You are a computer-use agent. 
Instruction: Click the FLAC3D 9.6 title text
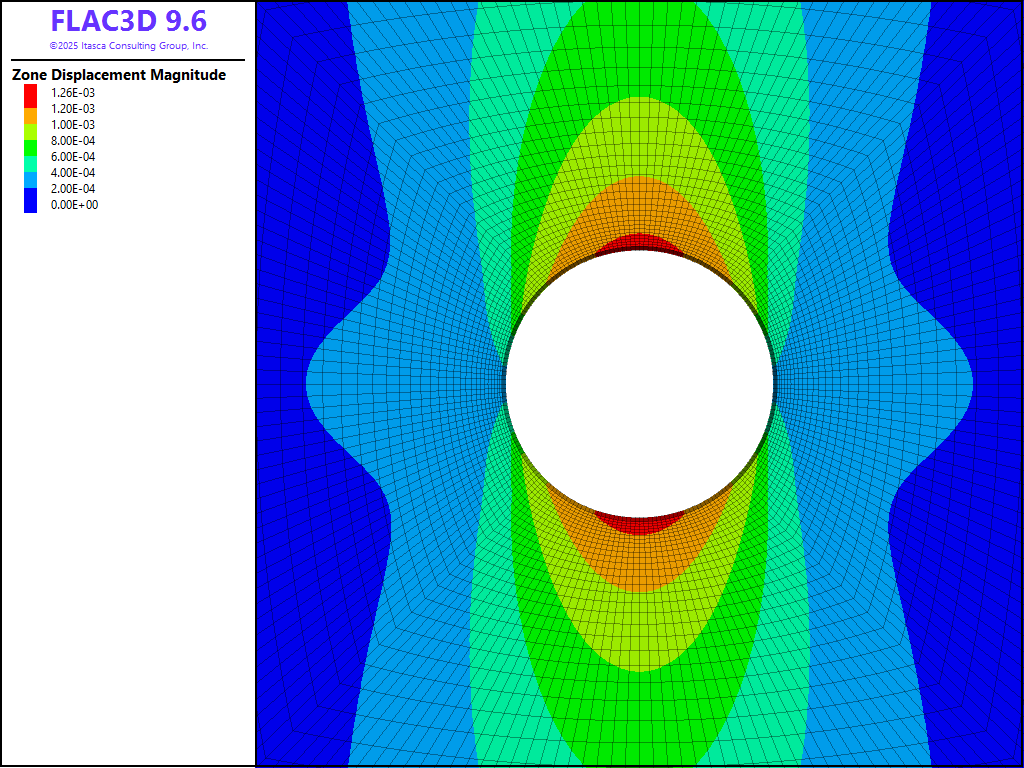pos(128,21)
